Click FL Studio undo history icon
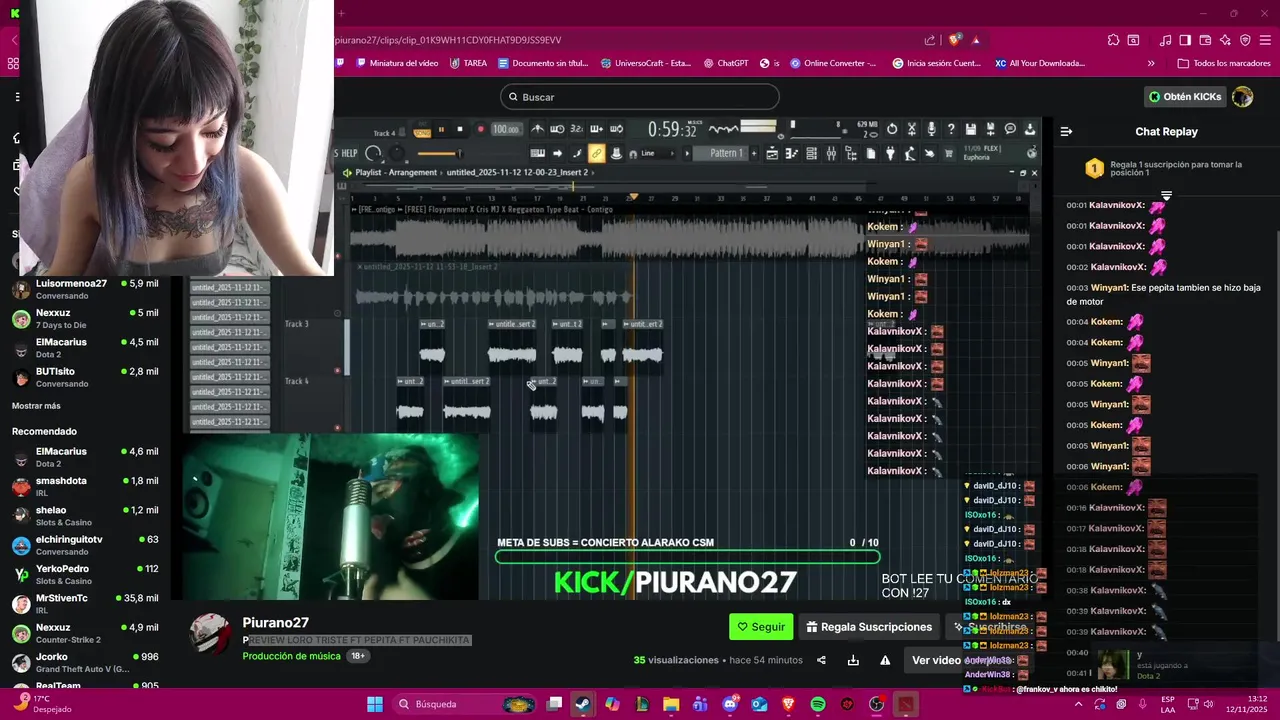 (891, 129)
